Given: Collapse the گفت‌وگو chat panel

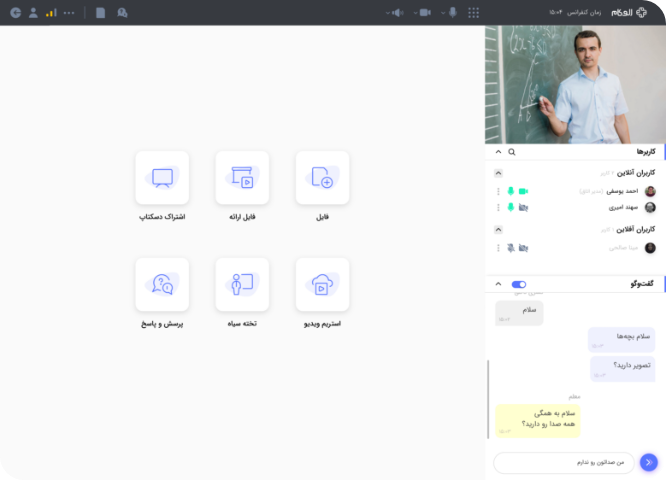Looking at the screenshot, I should coord(498,284).
